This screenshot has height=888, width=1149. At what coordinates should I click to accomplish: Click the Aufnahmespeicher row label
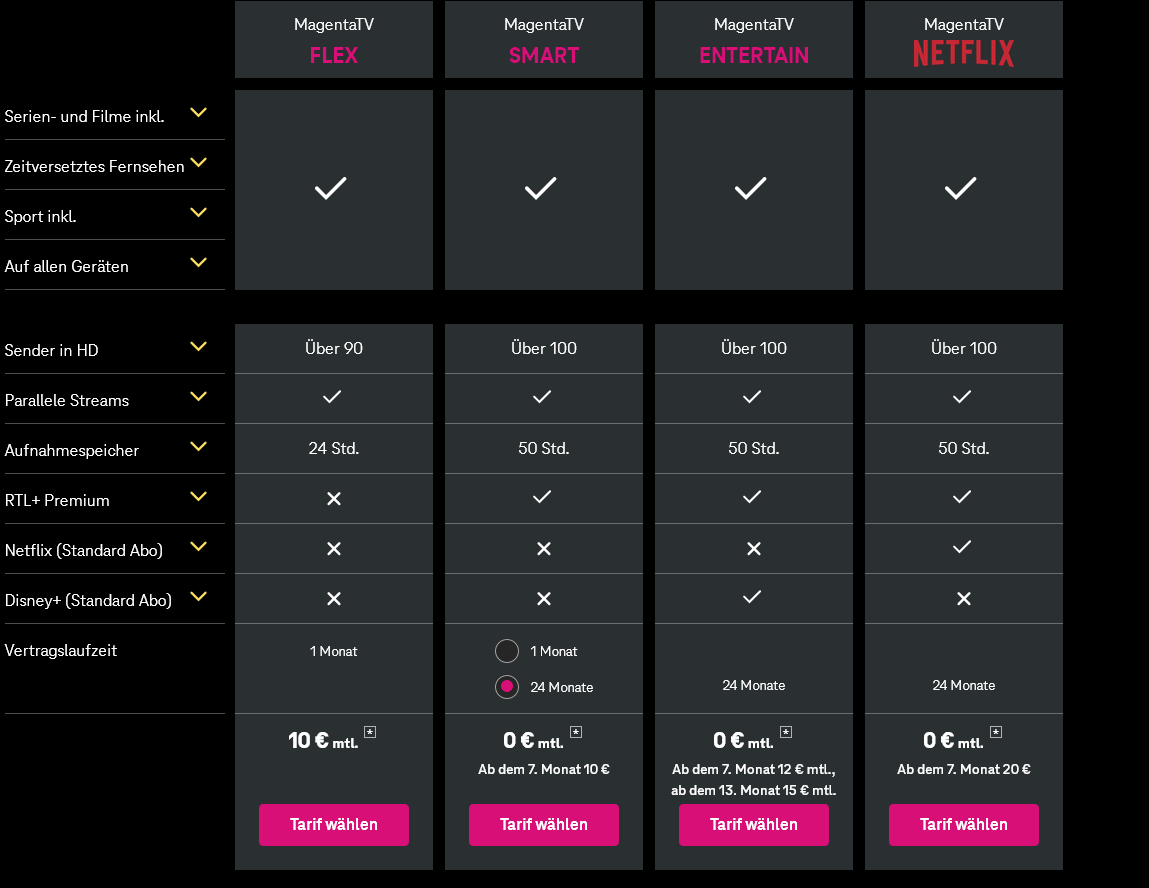click(72, 451)
